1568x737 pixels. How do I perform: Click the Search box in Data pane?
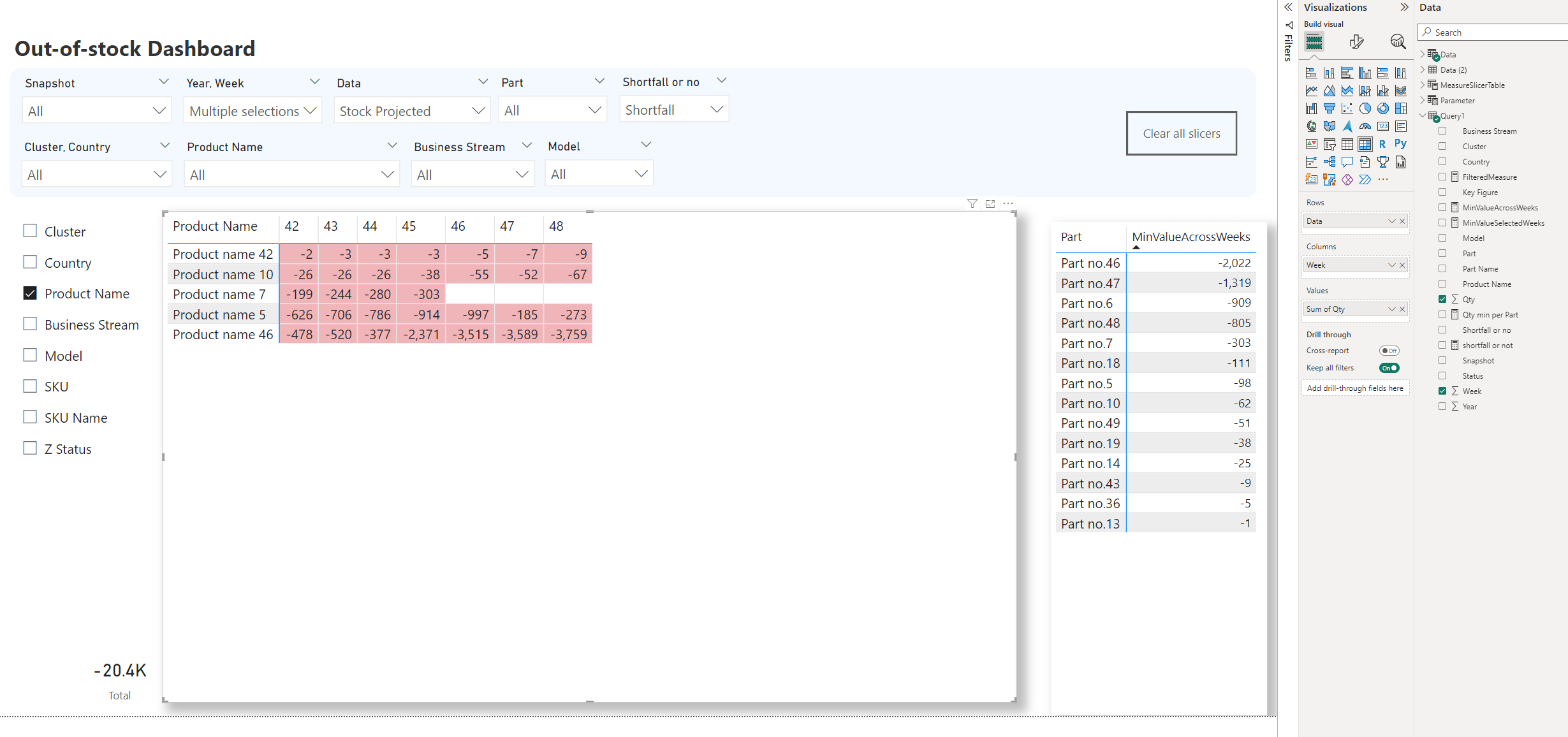click(x=1492, y=33)
